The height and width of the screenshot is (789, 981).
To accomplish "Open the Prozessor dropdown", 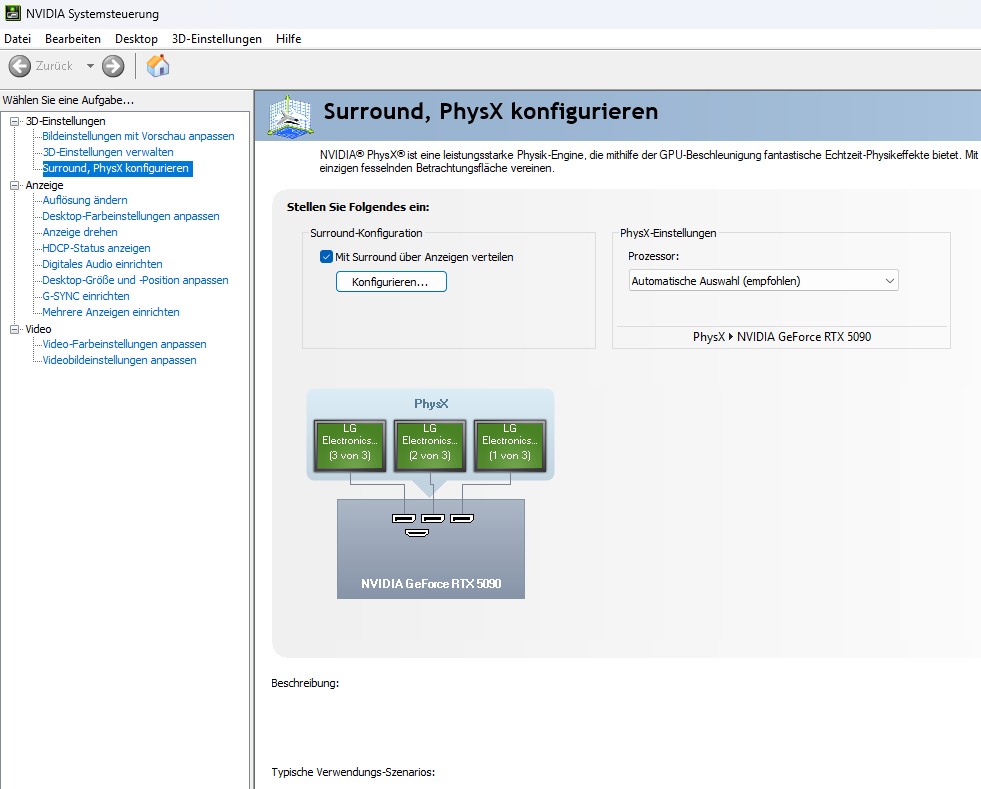I will (763, 281).
